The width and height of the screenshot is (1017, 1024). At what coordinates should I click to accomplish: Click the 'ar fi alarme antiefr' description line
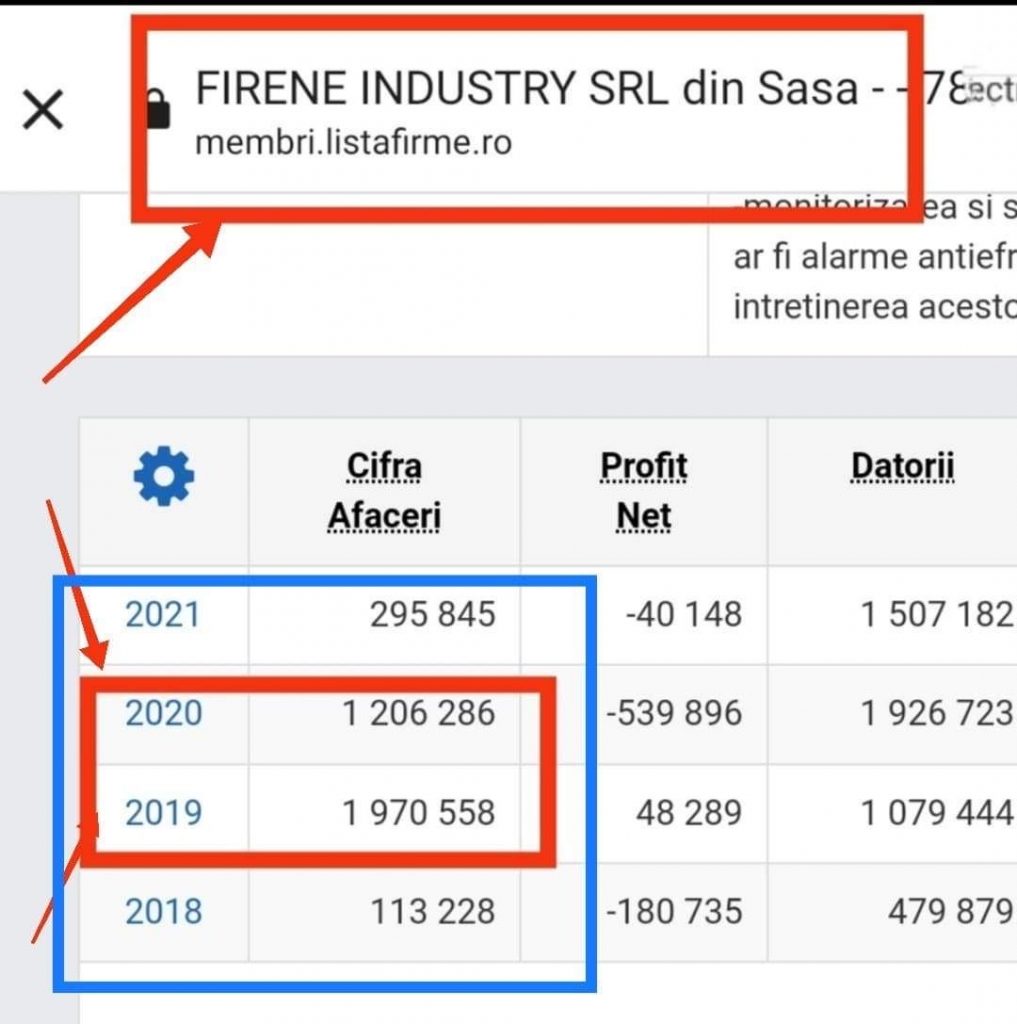tap(875, 257)
